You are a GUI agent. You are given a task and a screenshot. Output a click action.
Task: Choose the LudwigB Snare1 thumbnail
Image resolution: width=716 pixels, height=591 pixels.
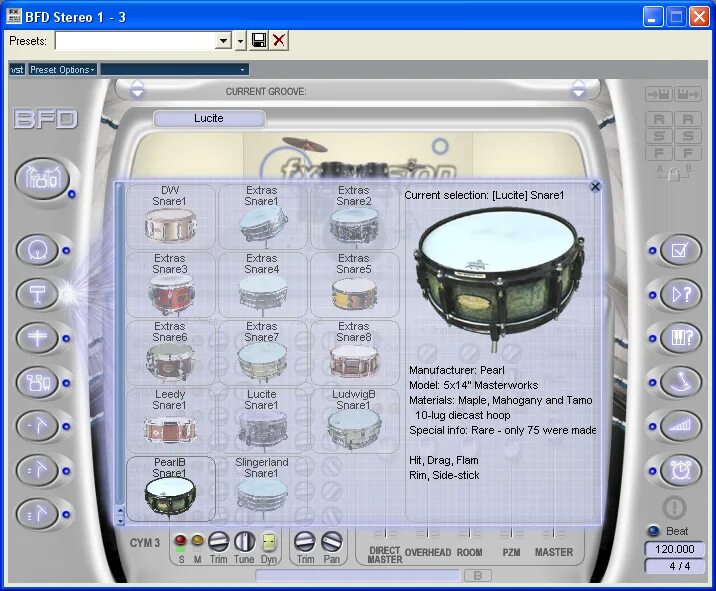pyautogui.click(x=355, y=421)
